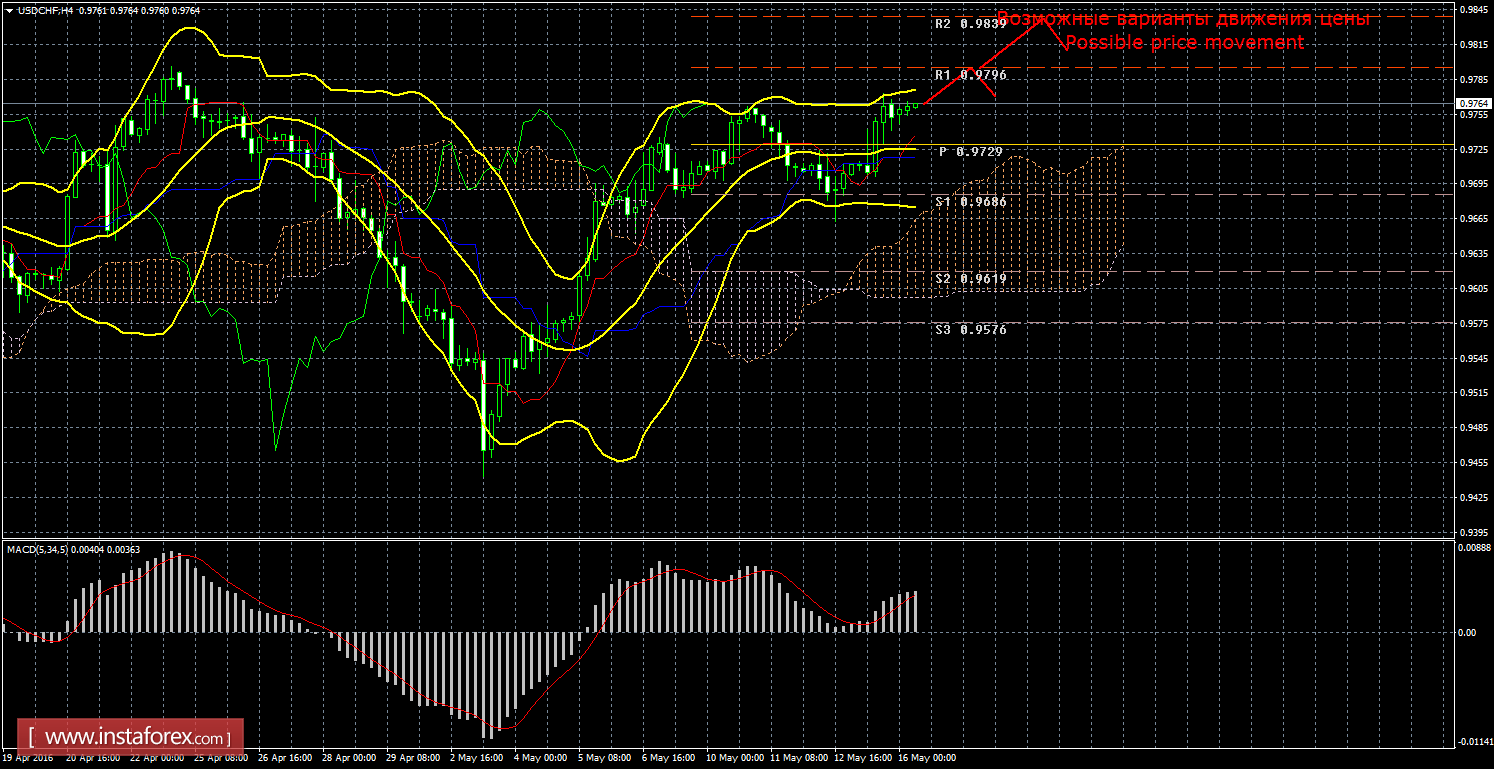1494x769 pixels.
Task: Click the 10 May 00:00 time label
Action: pos(735,758)
